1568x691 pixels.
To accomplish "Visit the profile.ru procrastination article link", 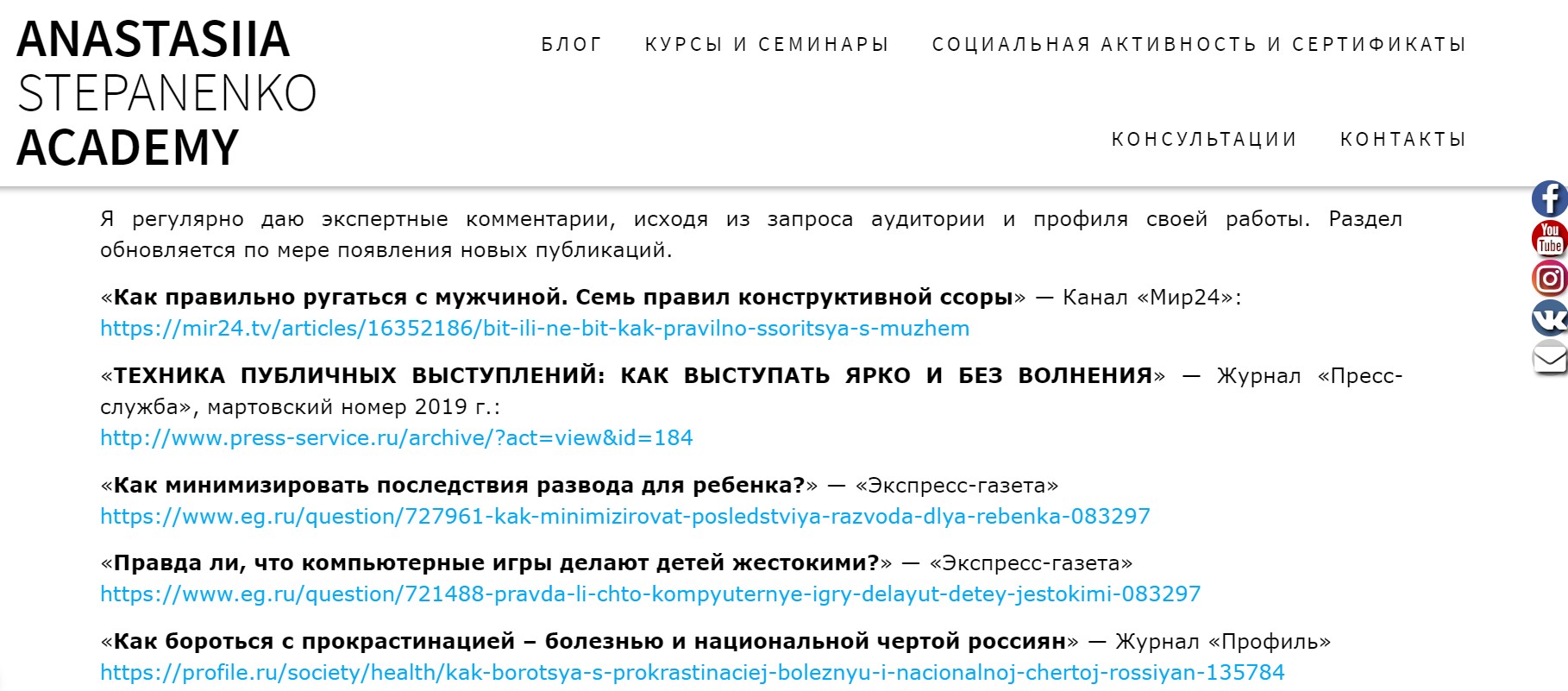I will pyautogui.click(x=692, y=673).
